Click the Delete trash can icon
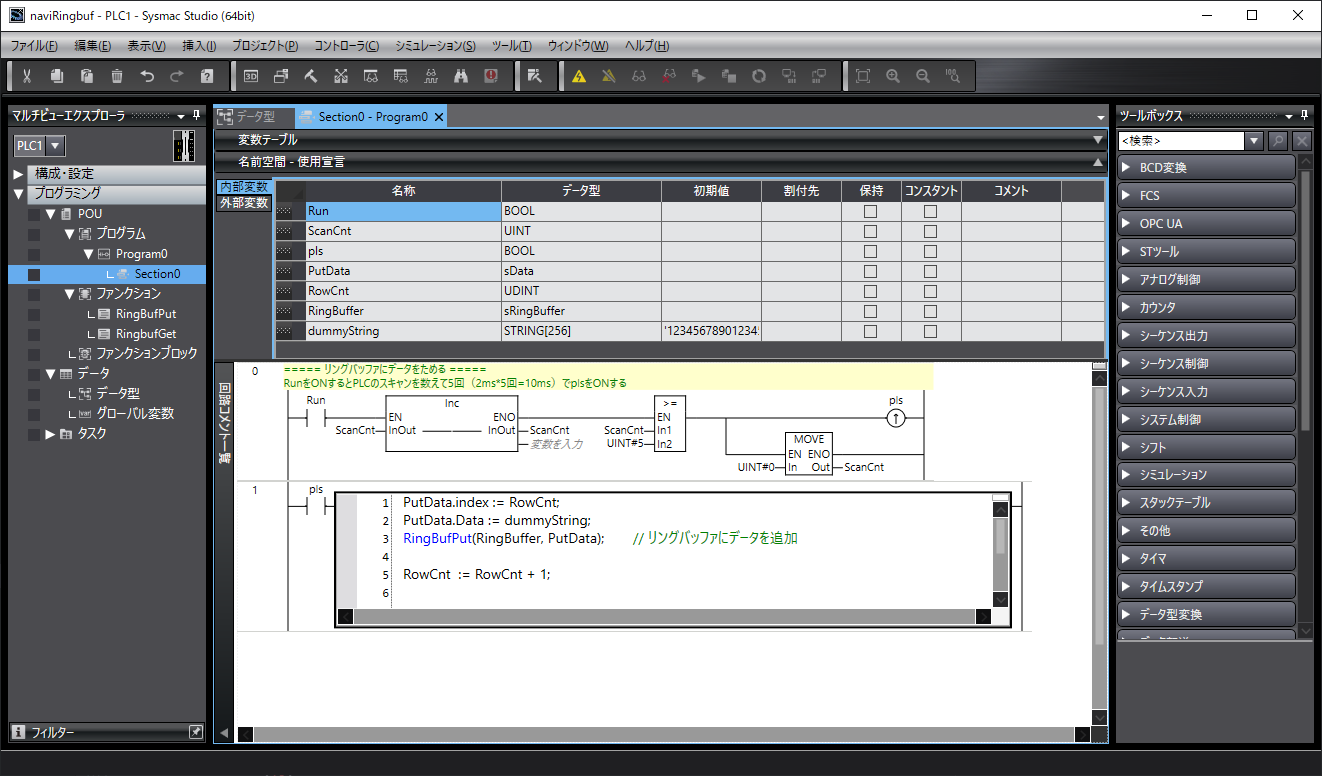 coord(117,76)
